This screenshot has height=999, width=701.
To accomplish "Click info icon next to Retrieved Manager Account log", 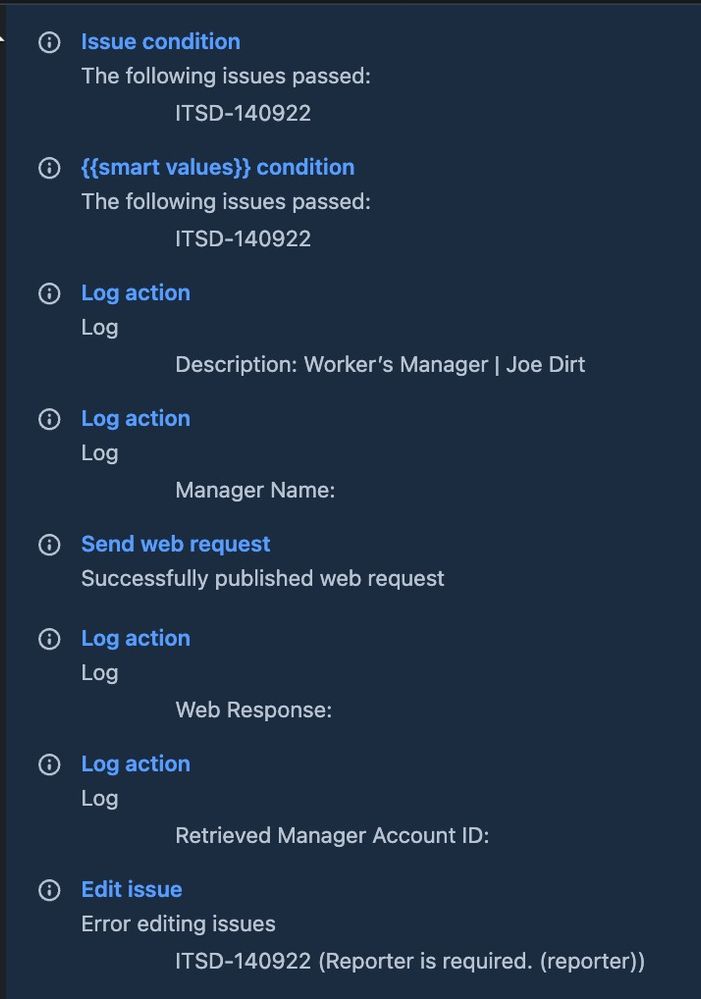I will (x=49, y=765).
